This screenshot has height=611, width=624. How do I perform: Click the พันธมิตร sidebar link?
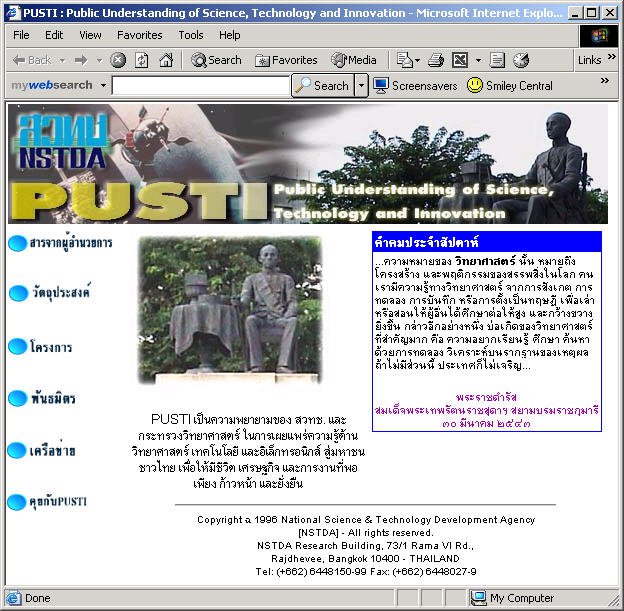click(x=52, y=399)
